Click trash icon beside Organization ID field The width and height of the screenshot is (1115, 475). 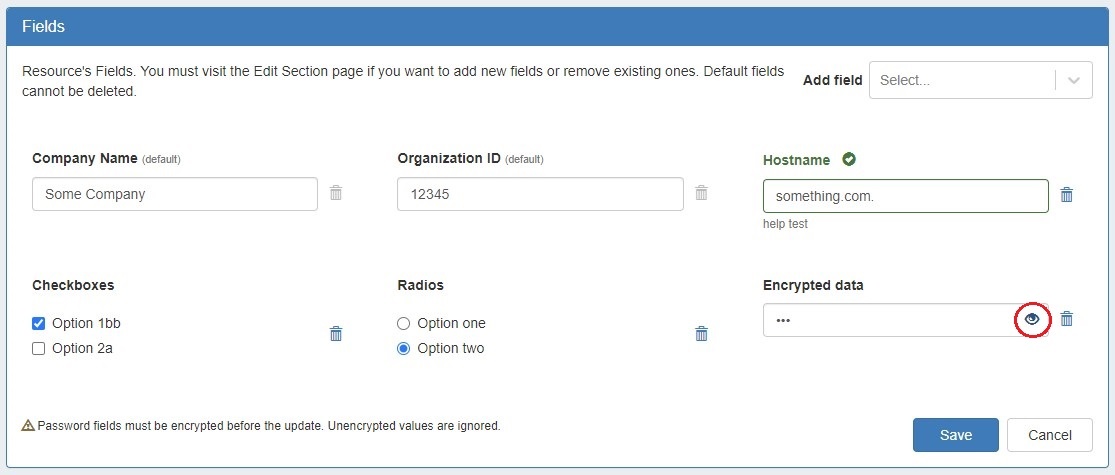[x=702, y=193]
